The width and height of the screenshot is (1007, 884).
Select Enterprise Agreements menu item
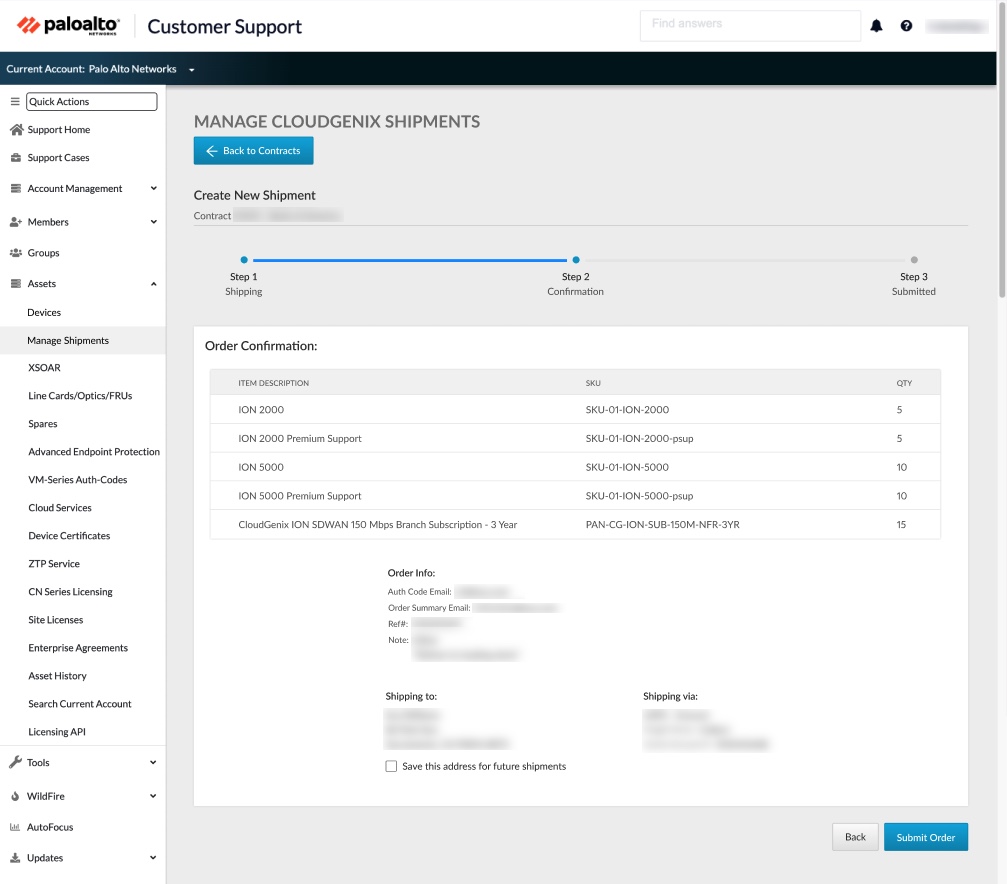coord(78,648)
